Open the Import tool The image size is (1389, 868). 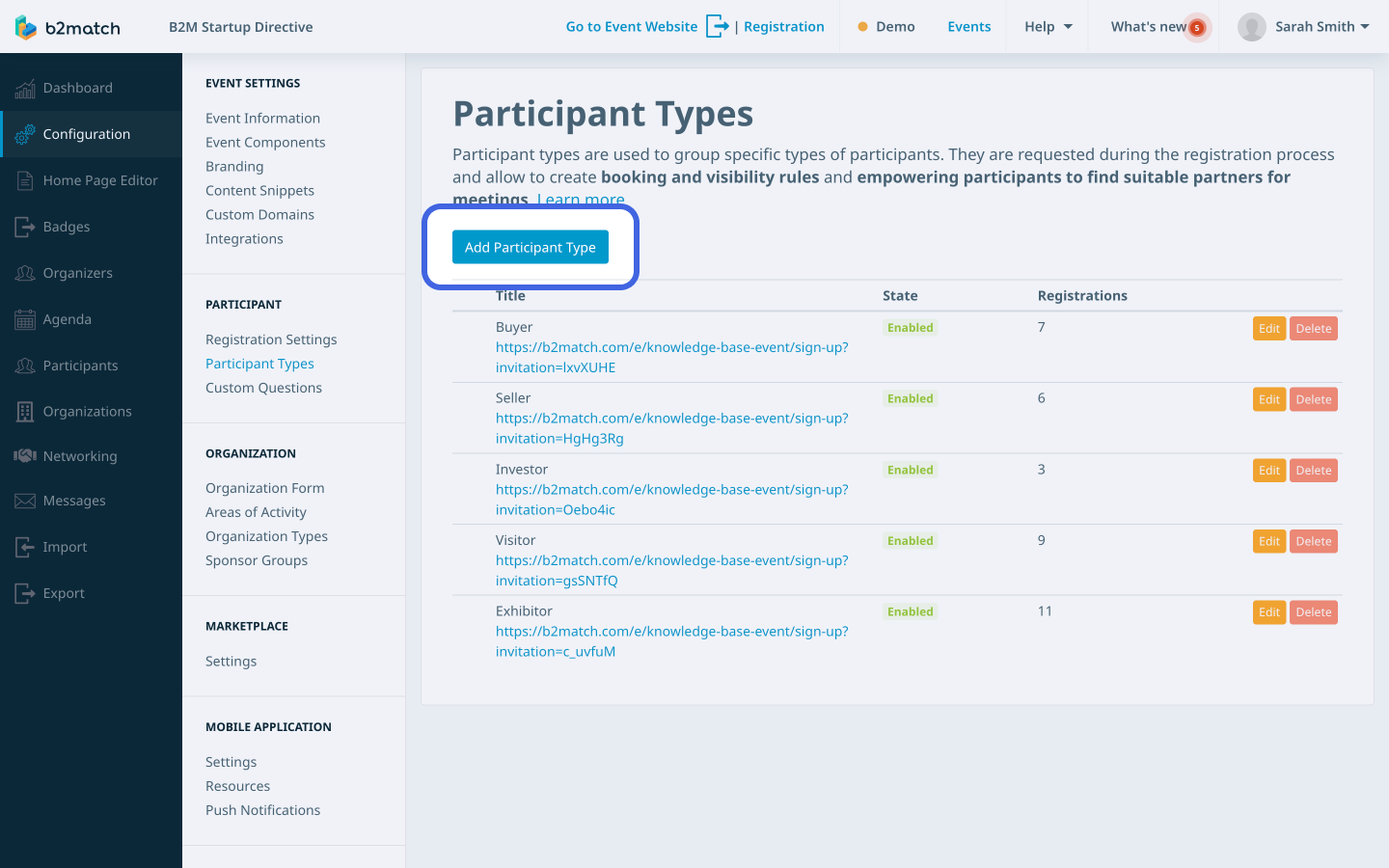(x=65, y=547)
